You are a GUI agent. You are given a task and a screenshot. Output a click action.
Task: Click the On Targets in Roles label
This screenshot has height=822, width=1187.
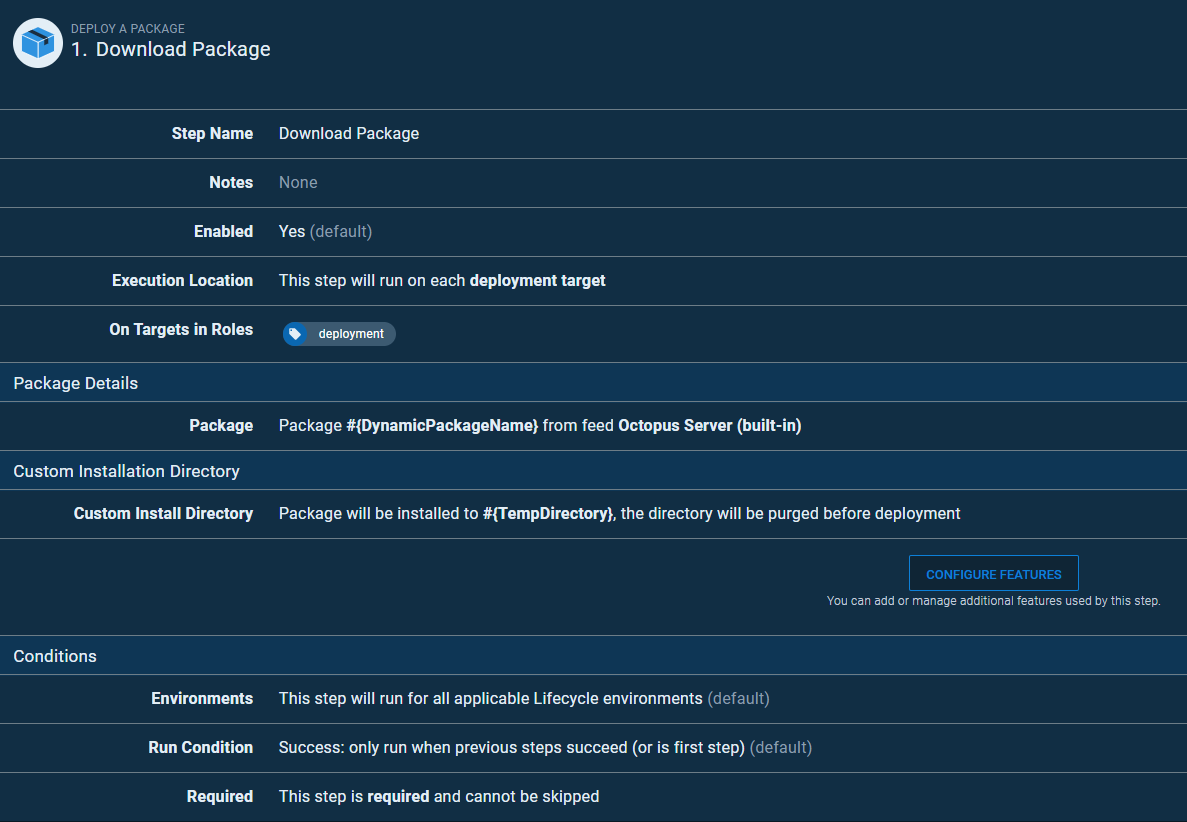181,329
